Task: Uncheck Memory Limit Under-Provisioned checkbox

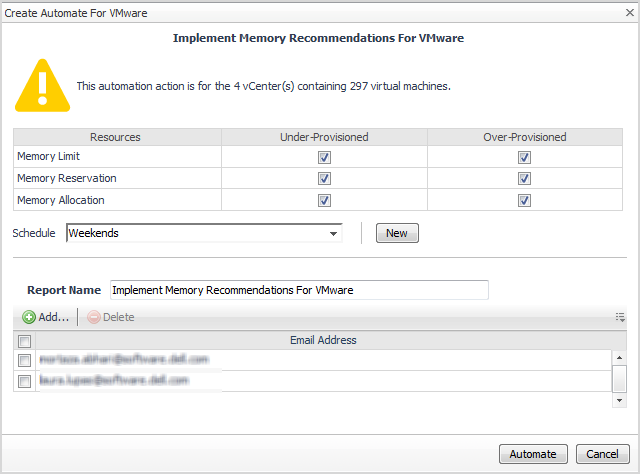Action: 323,157
